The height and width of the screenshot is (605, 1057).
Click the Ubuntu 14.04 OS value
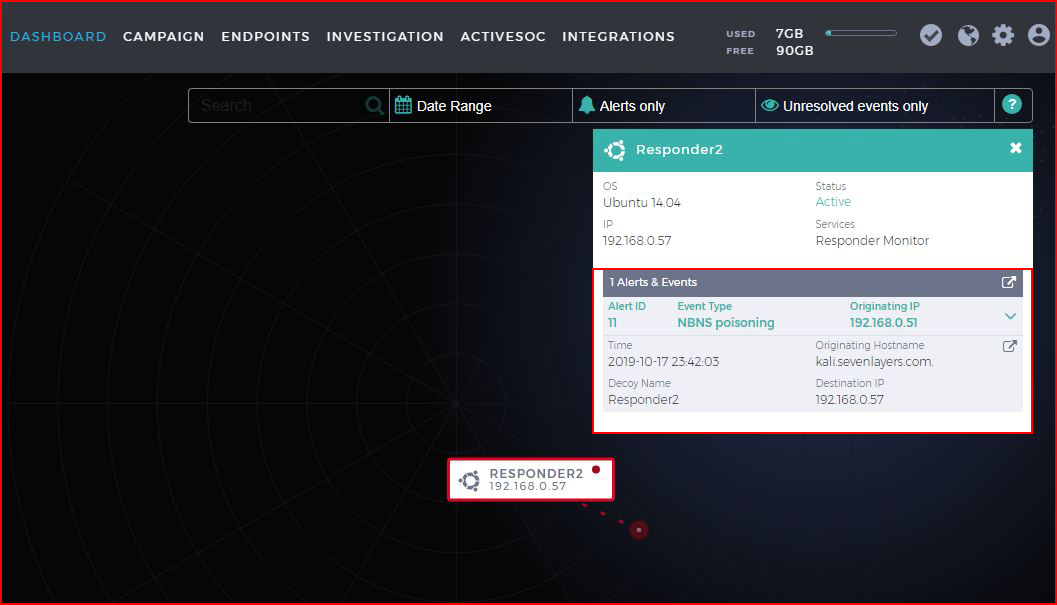click(x=642, y=202)
